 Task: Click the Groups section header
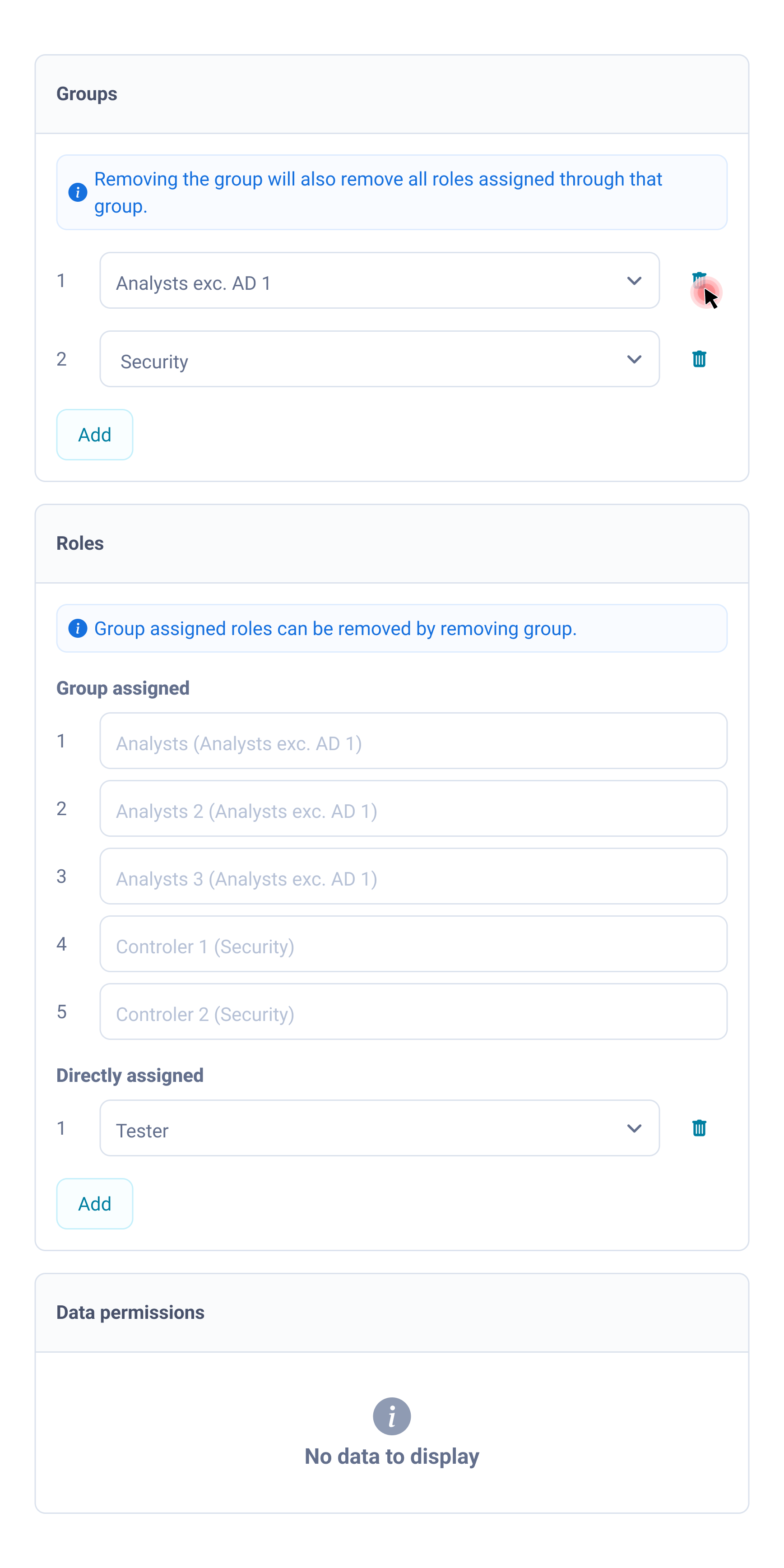tap(87, 94)
